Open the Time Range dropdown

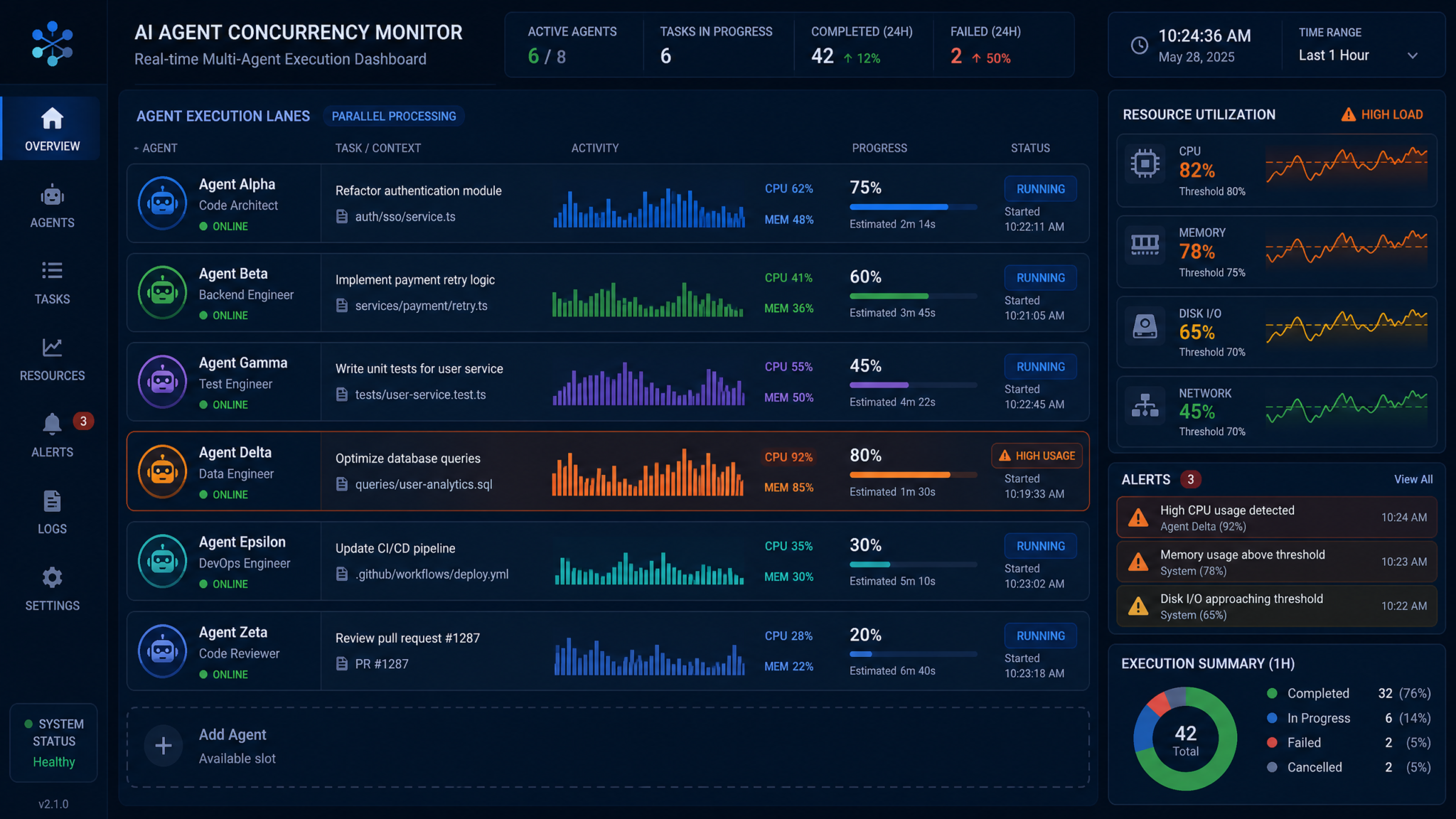coord(1359,55)
